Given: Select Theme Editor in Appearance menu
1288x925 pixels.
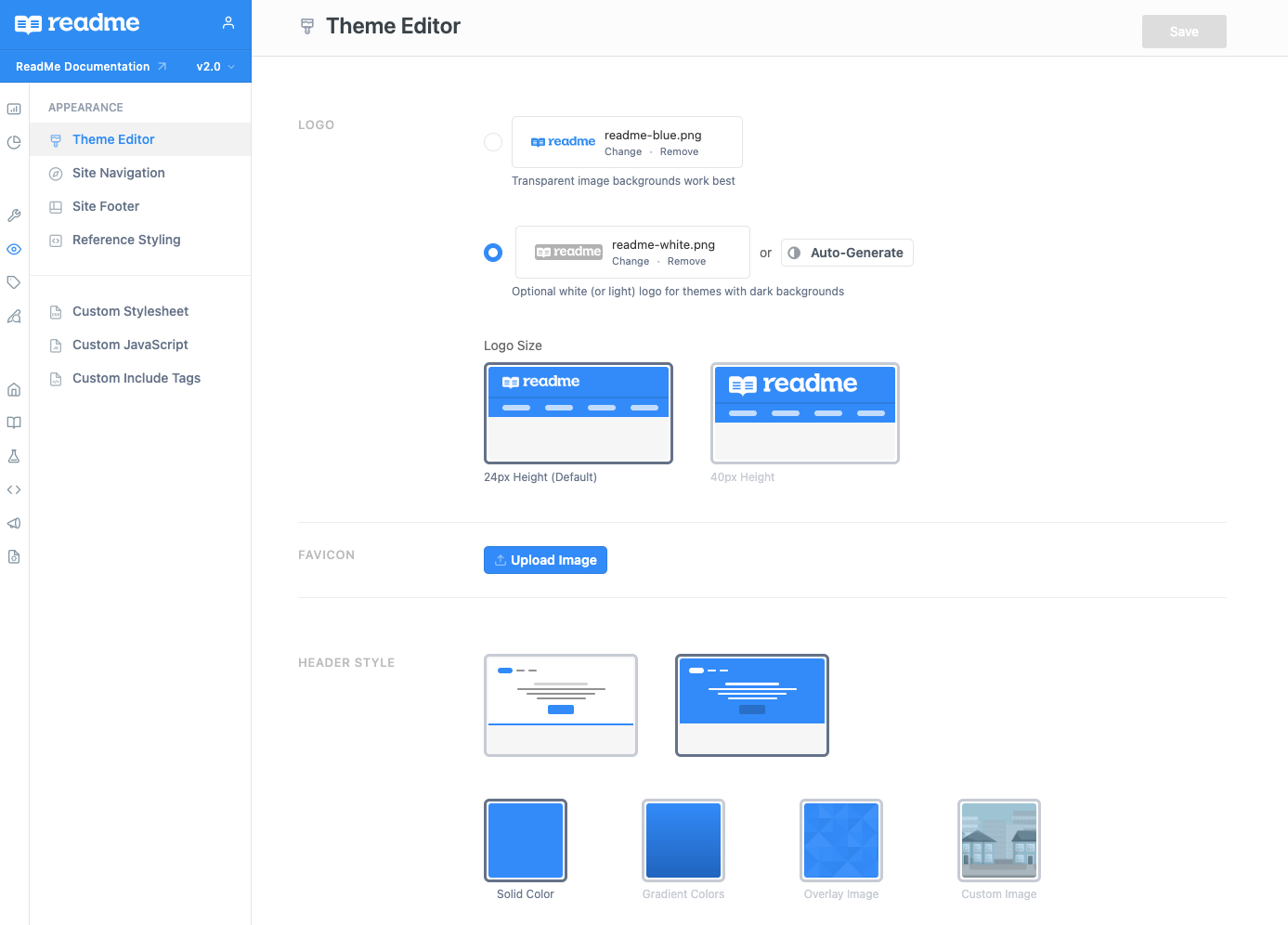Looking at the screenshot, I should click(140, 139).
